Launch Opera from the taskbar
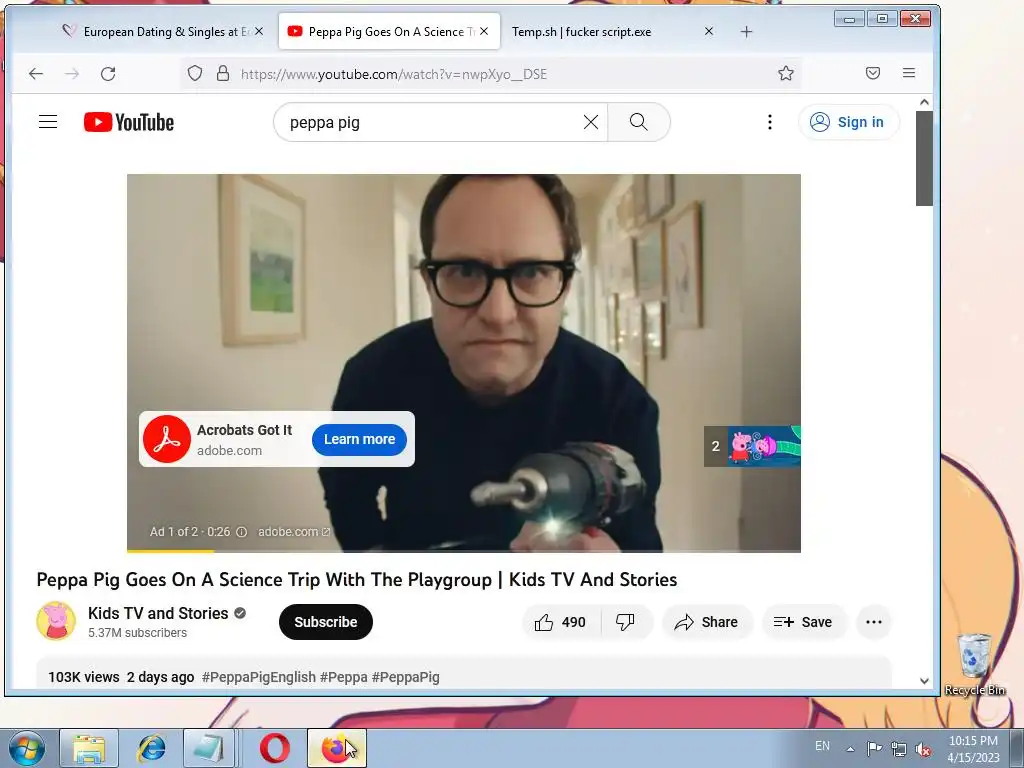The image size is (1024, 768). pyautogui.click(x=275, y=748)
